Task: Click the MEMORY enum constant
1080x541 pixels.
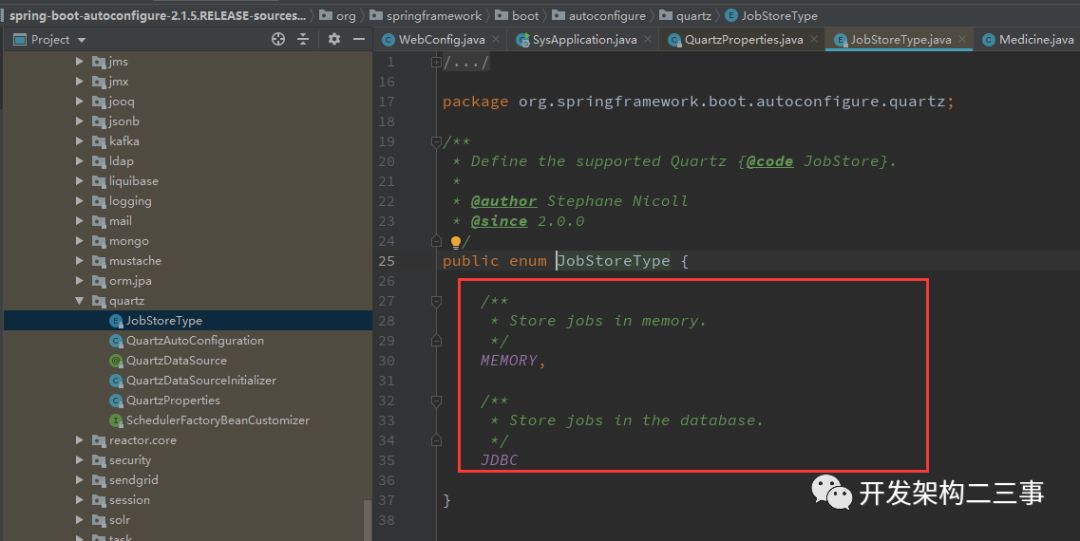Action: pyautogui.click(x=508, y=360)
